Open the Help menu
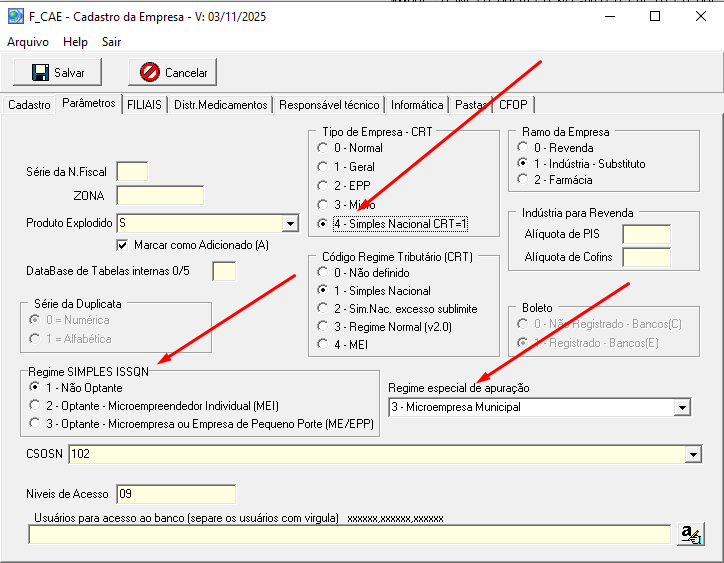 tap(75, 42)
